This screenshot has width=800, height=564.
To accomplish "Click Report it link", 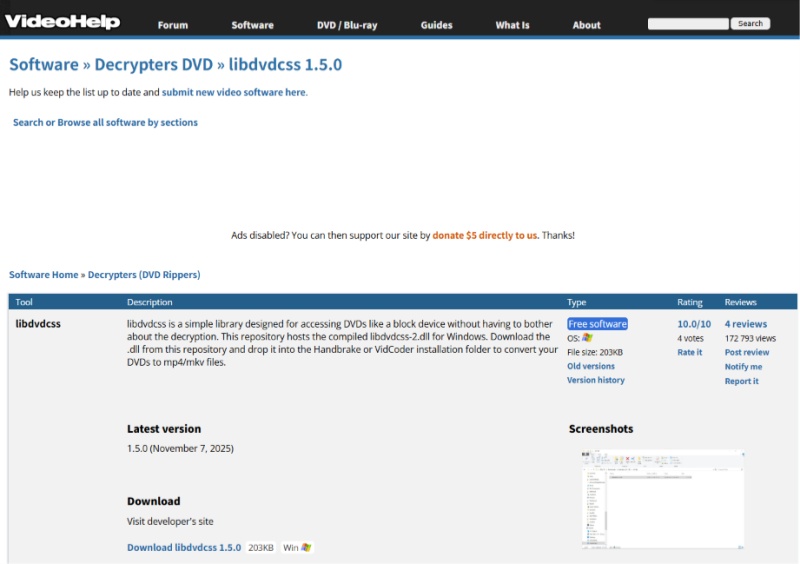I will (x=741, y=381).
